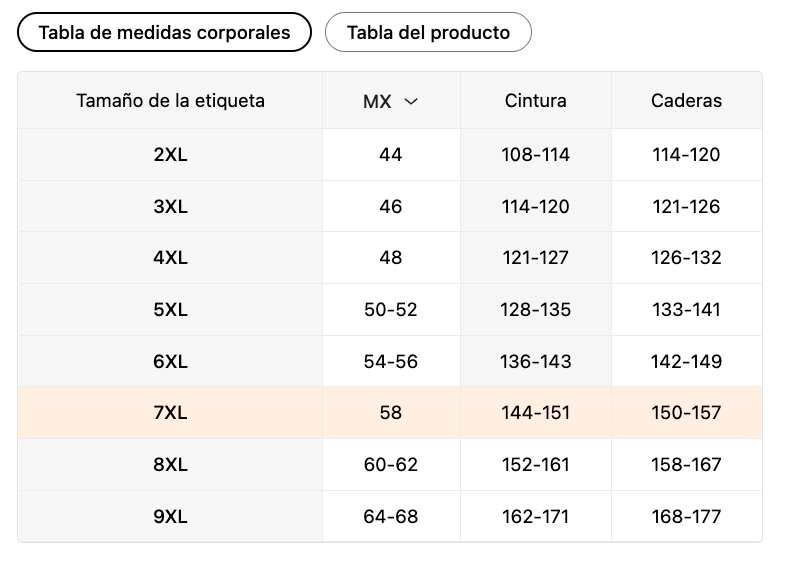
Task: Switch to Tabla de medidas corporales tab
Action: tap(165, 32)
